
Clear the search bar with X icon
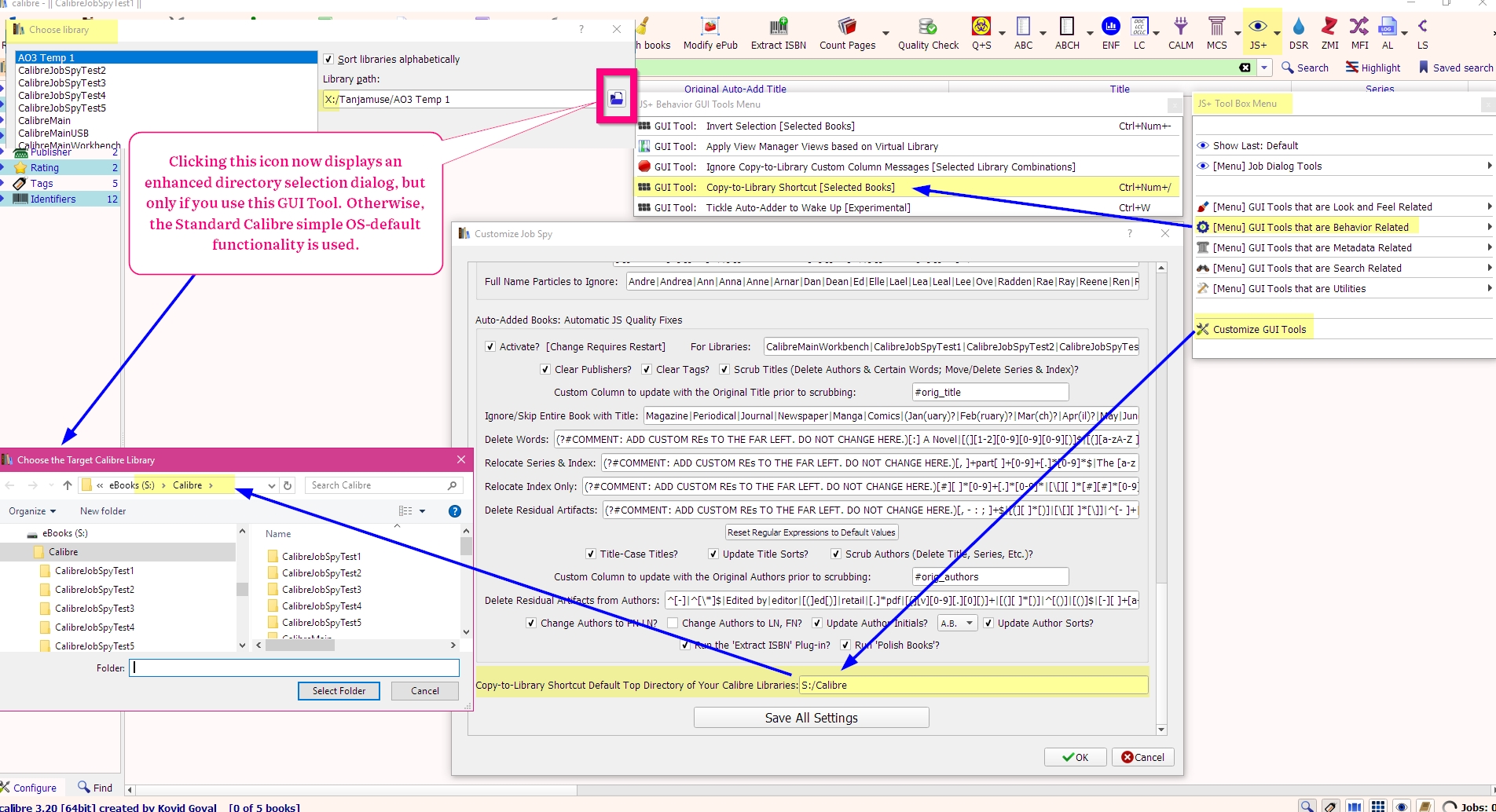point(1245,68)
